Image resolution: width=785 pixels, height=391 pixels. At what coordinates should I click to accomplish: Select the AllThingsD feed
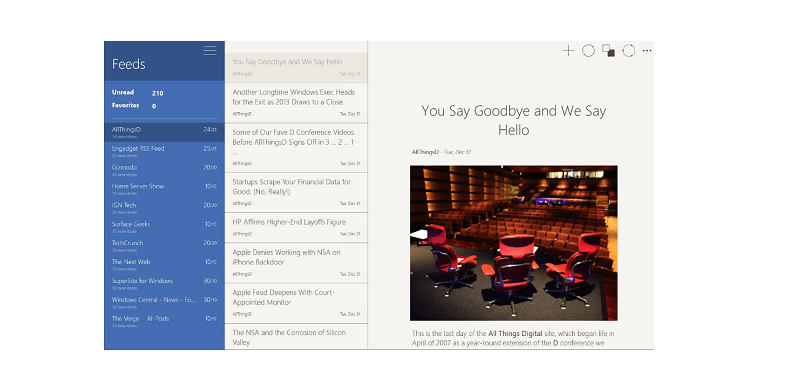(164, 132)
